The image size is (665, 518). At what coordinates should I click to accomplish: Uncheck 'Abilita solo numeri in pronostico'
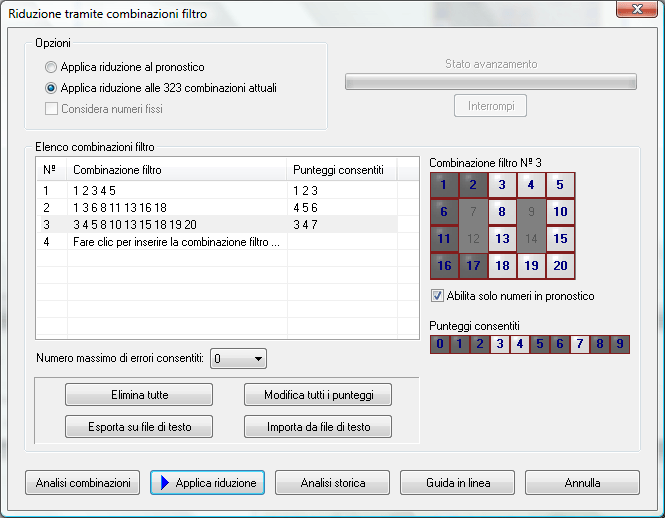coord(437,296)
